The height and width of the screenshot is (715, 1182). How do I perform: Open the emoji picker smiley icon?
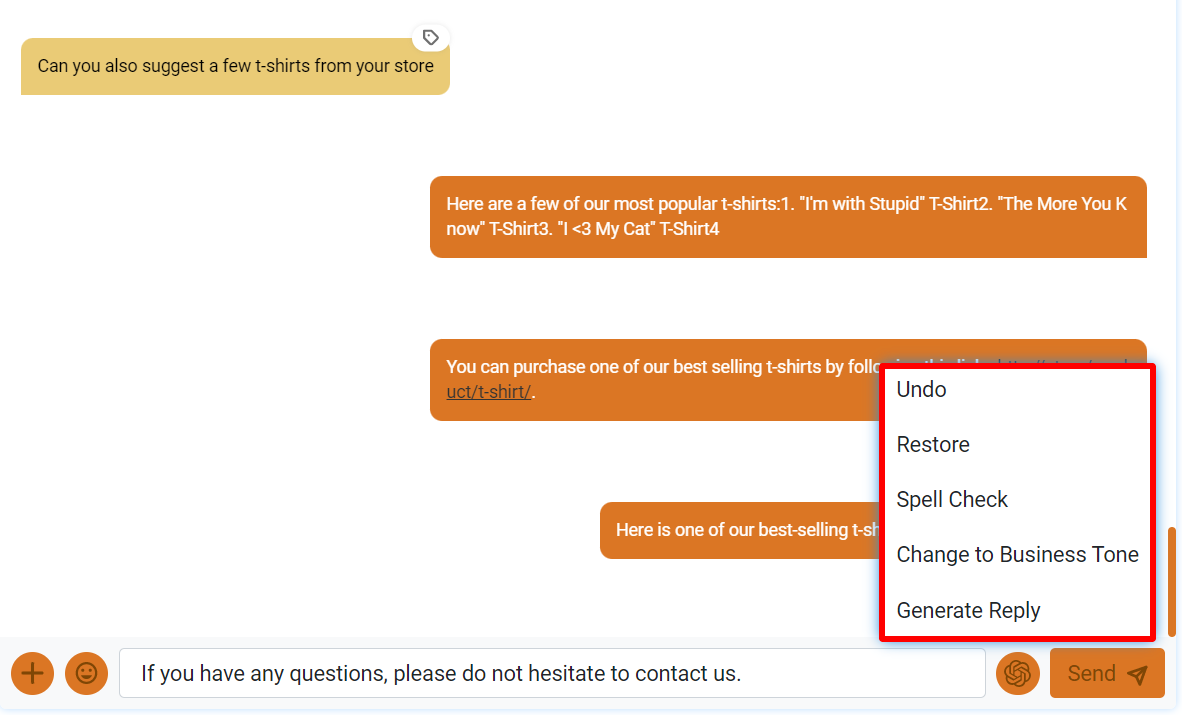pyautogui.click(x=86, y=673)
